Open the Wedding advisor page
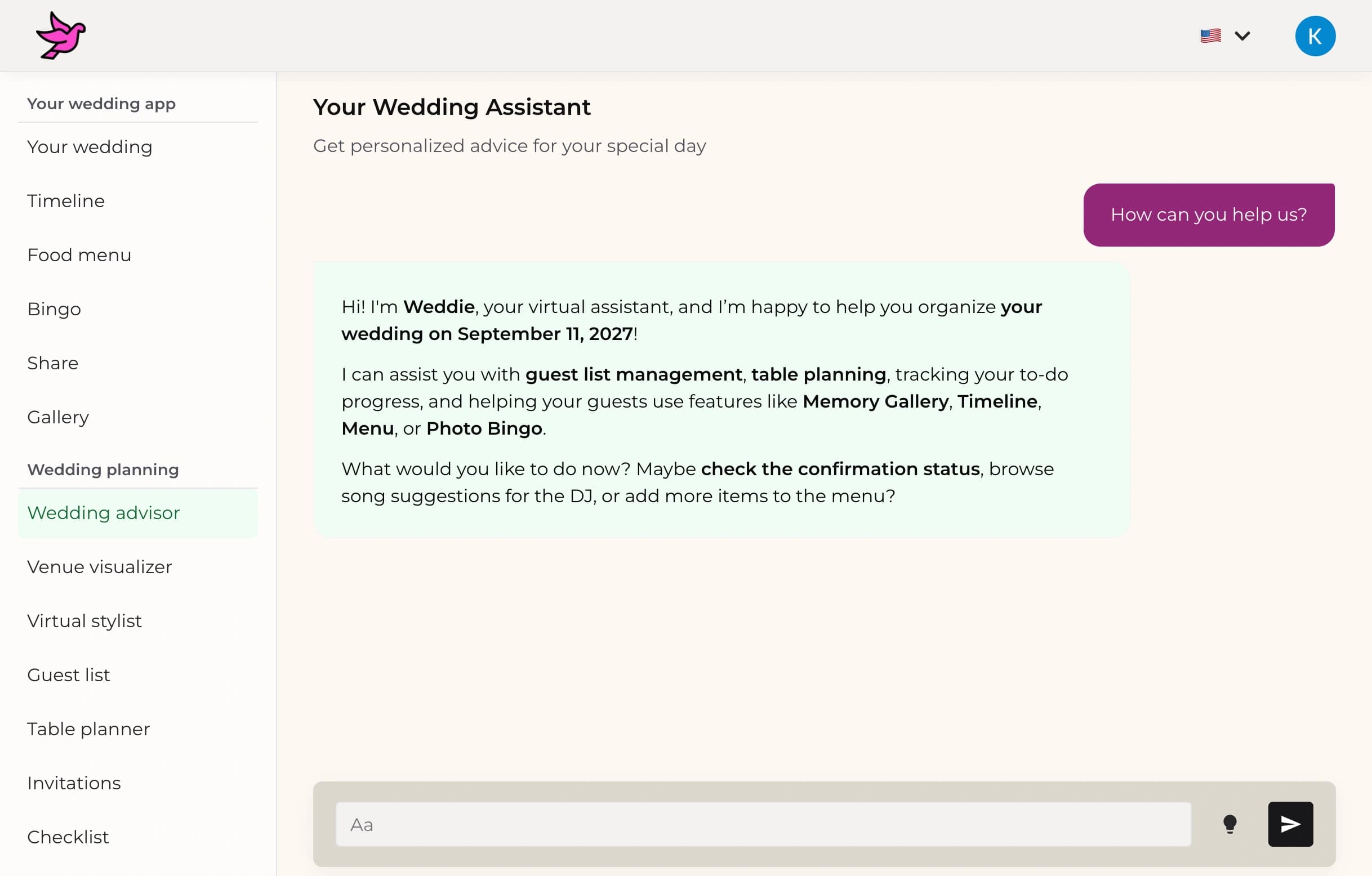This screenshot has width=1372, height=876. (x=103, y=512)
